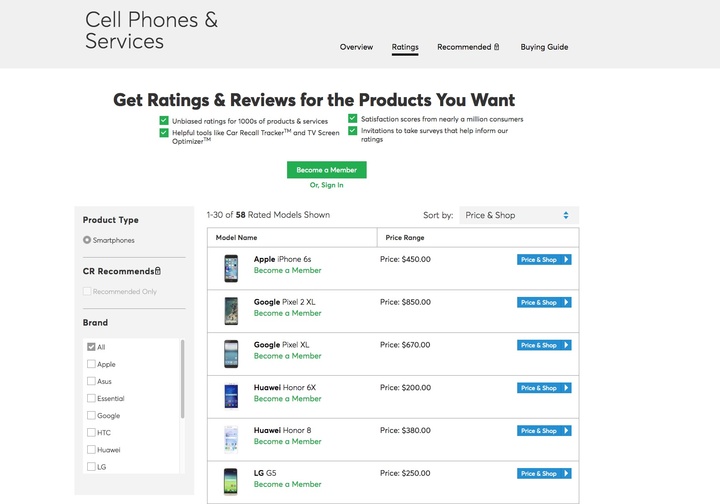Click the lock icon beside Recommended
720x504 pixels.
pyautogui.click(x=496, y=47)
